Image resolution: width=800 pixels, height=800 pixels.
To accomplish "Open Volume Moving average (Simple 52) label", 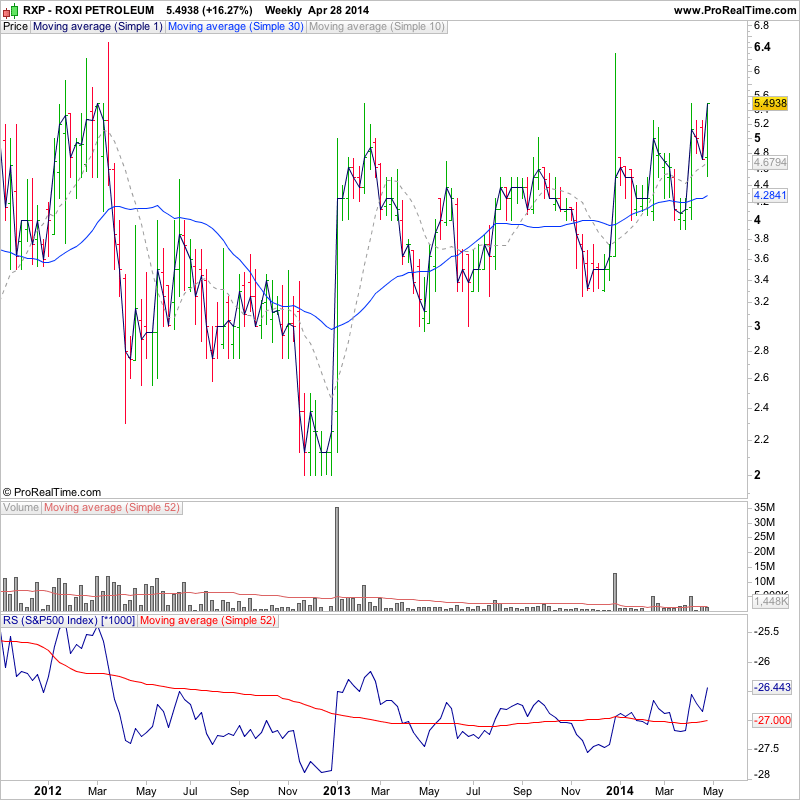I will pos(112,508).
